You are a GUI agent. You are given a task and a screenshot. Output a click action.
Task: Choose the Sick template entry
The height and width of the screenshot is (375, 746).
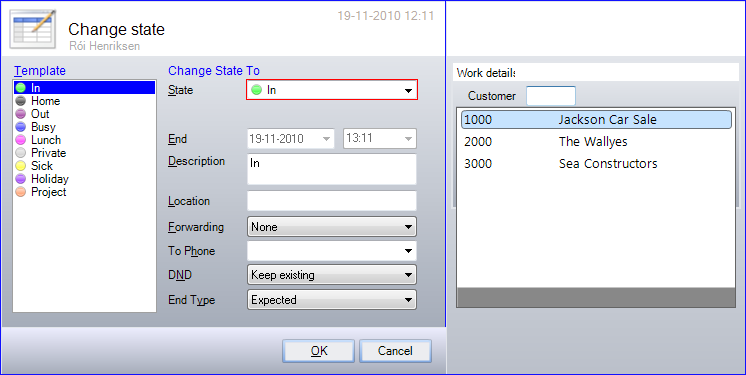coord(85,166)
